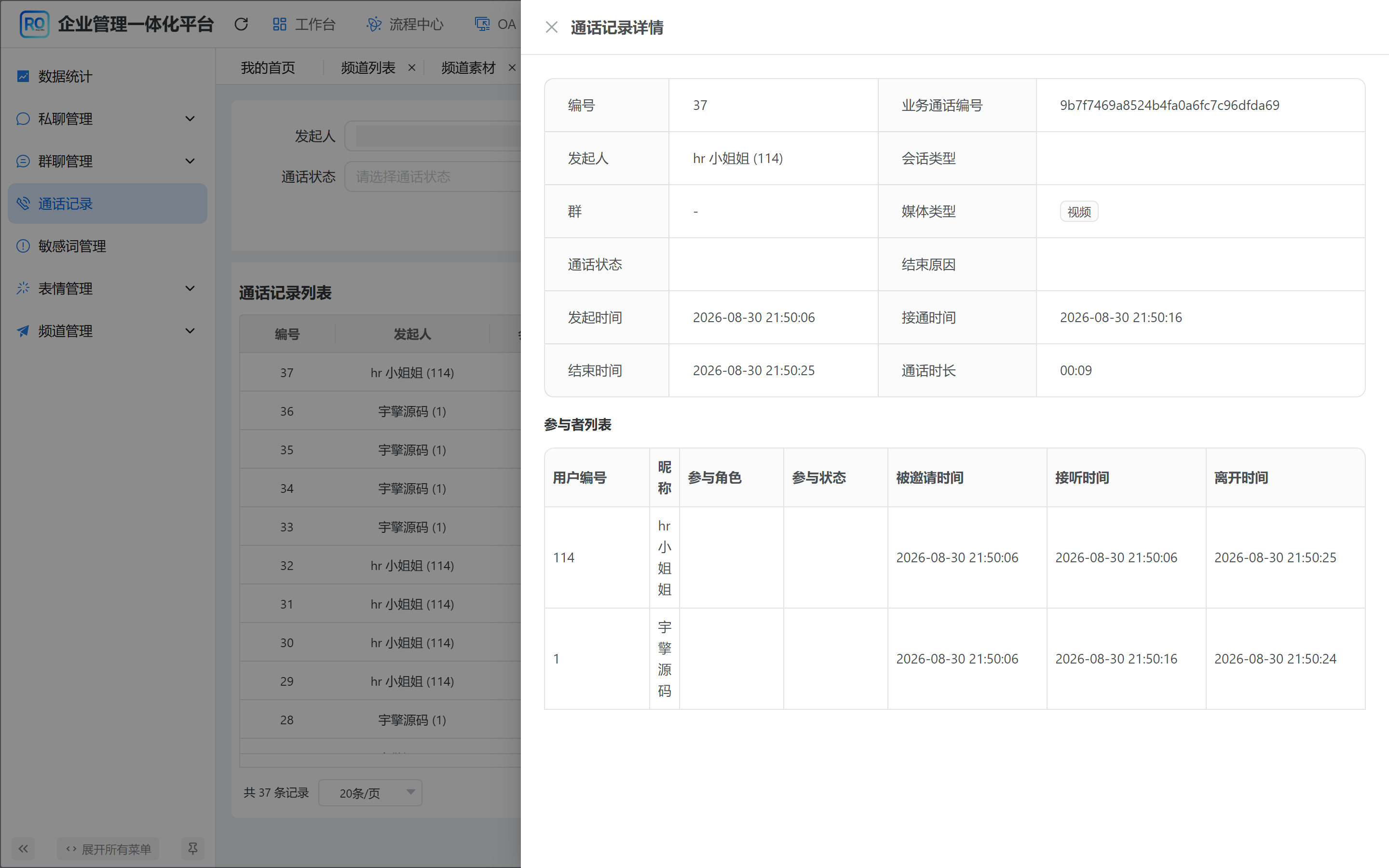Expand the 表情管理 submenu chevron
The width and height of the screenshot is (1389, 868).
190,289
